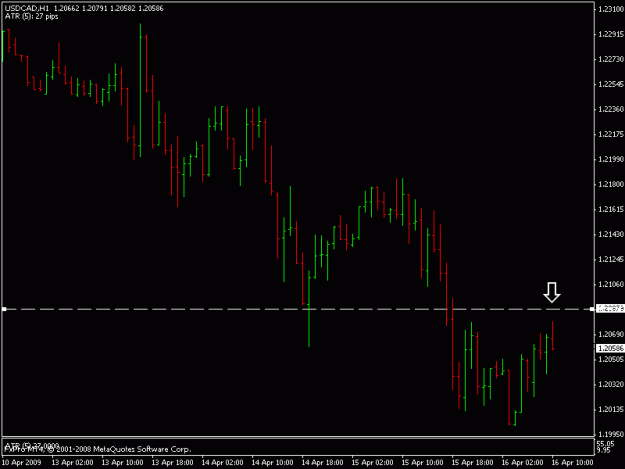Click the '13 Apr 02:00' time label

pyautogui.click(x=73, y=463)
